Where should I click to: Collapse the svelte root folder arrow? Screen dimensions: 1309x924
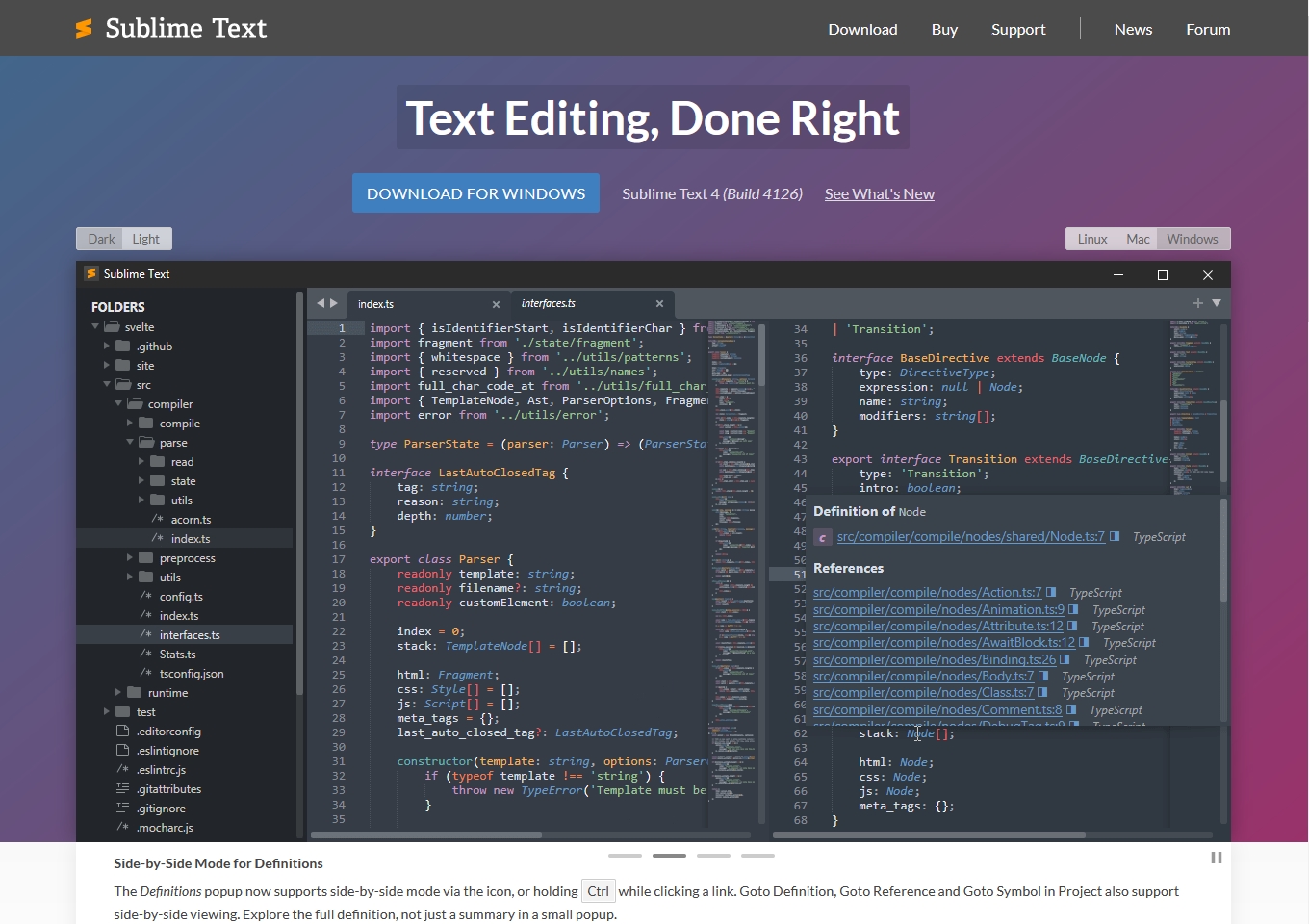click(x=95, y=327)
